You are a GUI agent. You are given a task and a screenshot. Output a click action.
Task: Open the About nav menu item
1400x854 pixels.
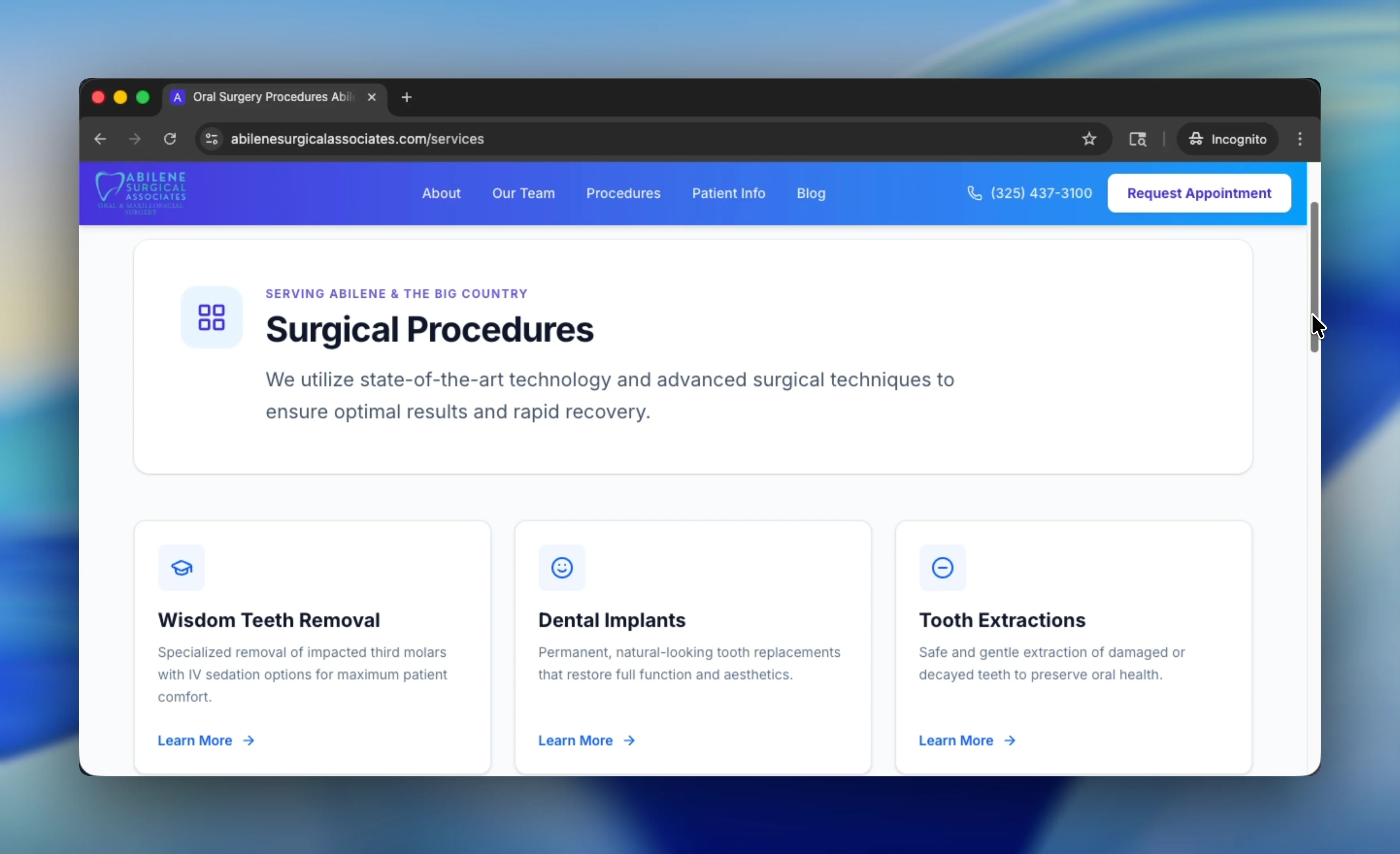coord(441,193)
